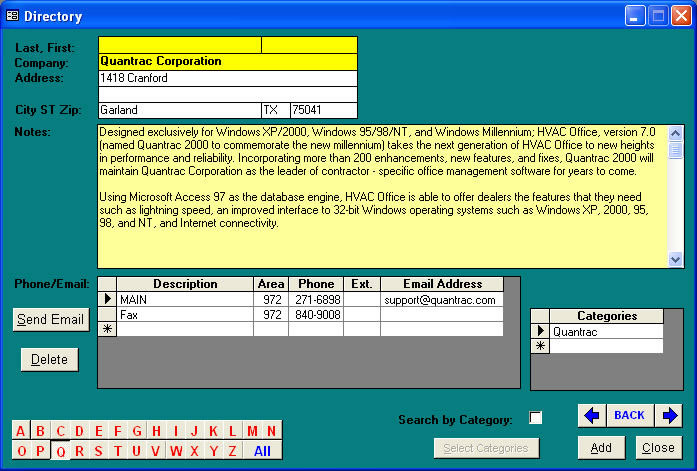Screen dimensions: 697x471
Task: Filter directory by letter A
Action: point(20,431)
